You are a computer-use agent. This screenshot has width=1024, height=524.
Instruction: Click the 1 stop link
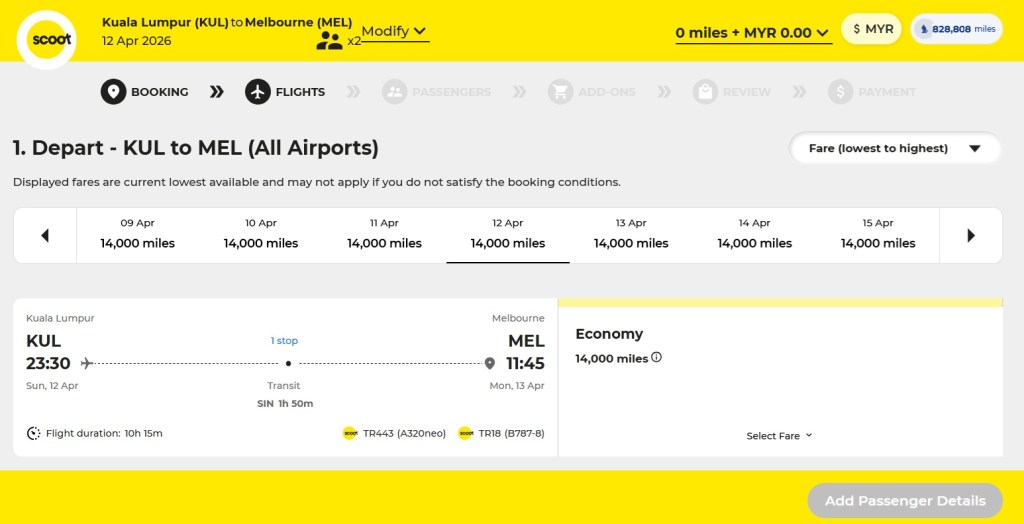pyautogui.click(x=284, y=341)
